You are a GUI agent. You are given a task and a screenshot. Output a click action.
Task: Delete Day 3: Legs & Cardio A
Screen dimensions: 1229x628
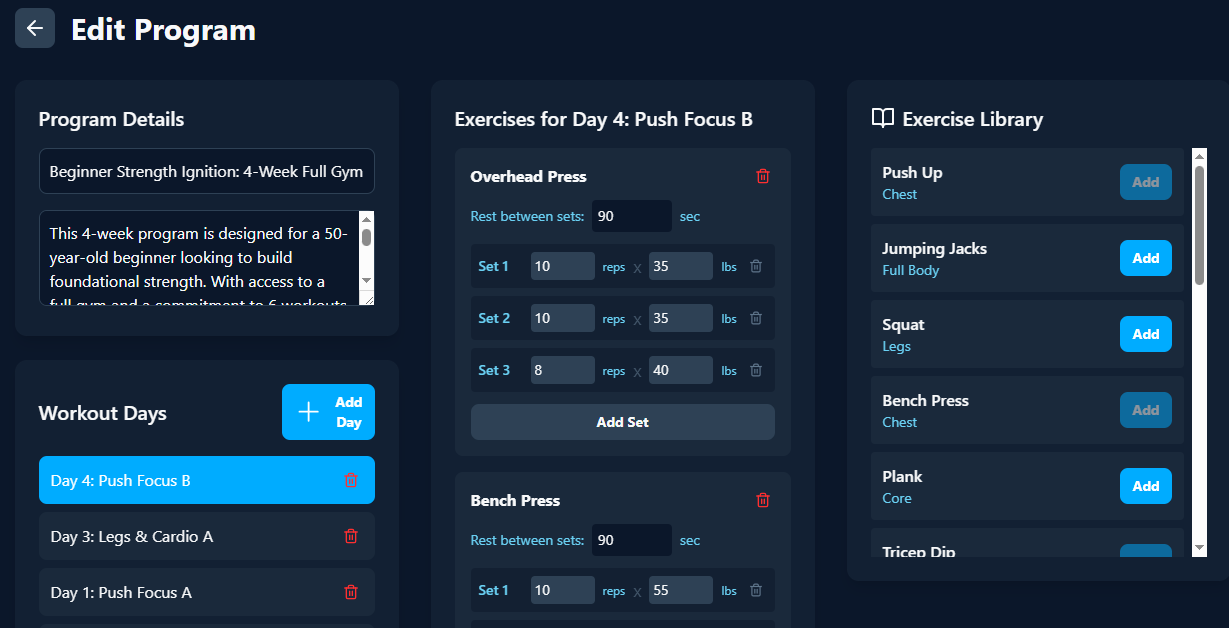(351, 536)
